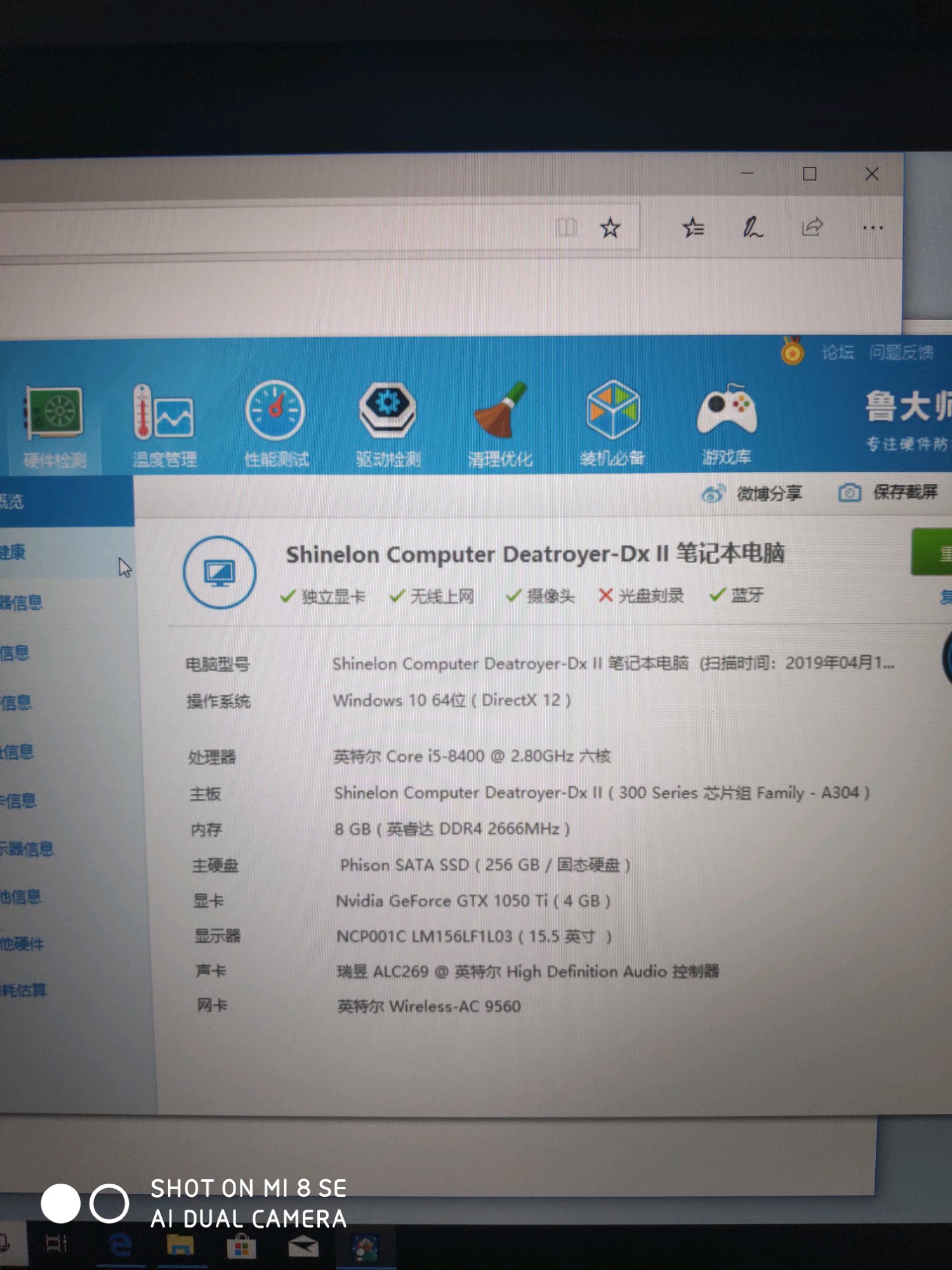Image resolution: width=952 pixels, height=1270 pixels.
Task: Click the 'Core i5-8400 @ 2.80GHz' processor value
Action: coord(472,756)
